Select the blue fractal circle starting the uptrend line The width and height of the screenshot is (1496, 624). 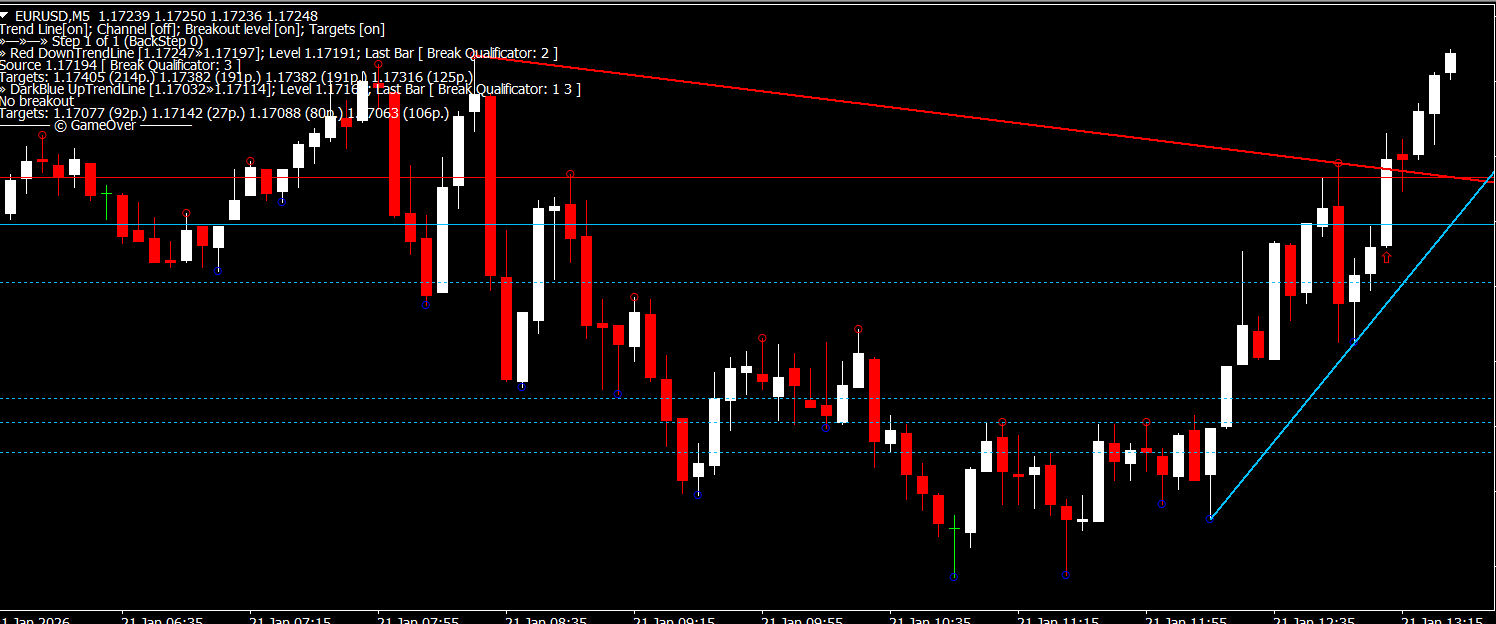click(1210, 519)
